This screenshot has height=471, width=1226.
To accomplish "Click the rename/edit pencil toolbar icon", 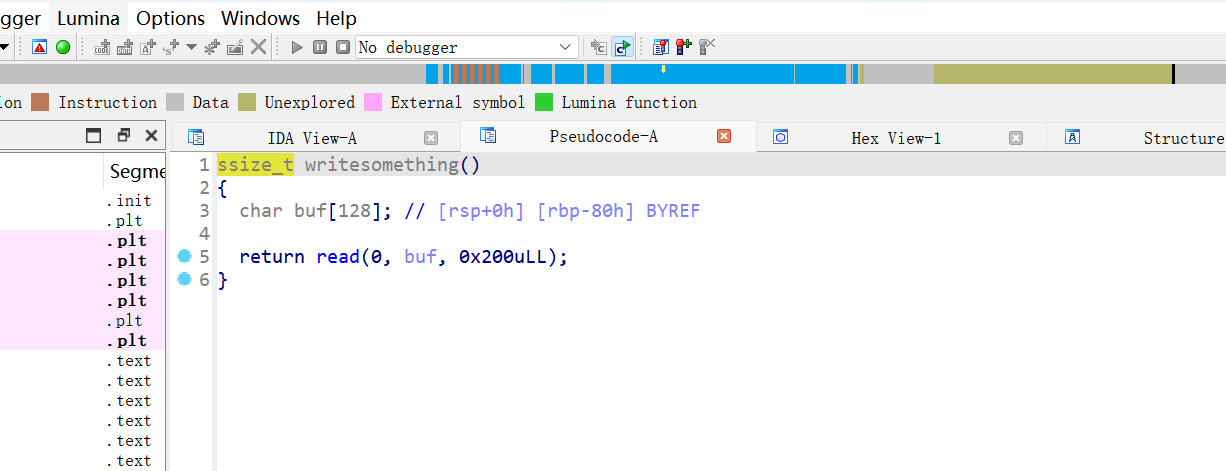I will coord(235,47).
